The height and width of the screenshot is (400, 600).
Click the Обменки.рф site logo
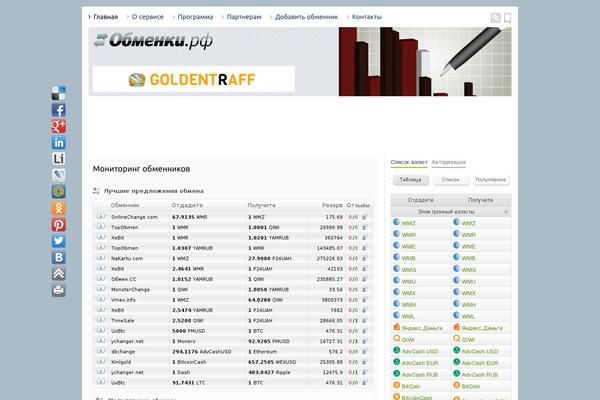pyautogui.click(x=153, y=41)
